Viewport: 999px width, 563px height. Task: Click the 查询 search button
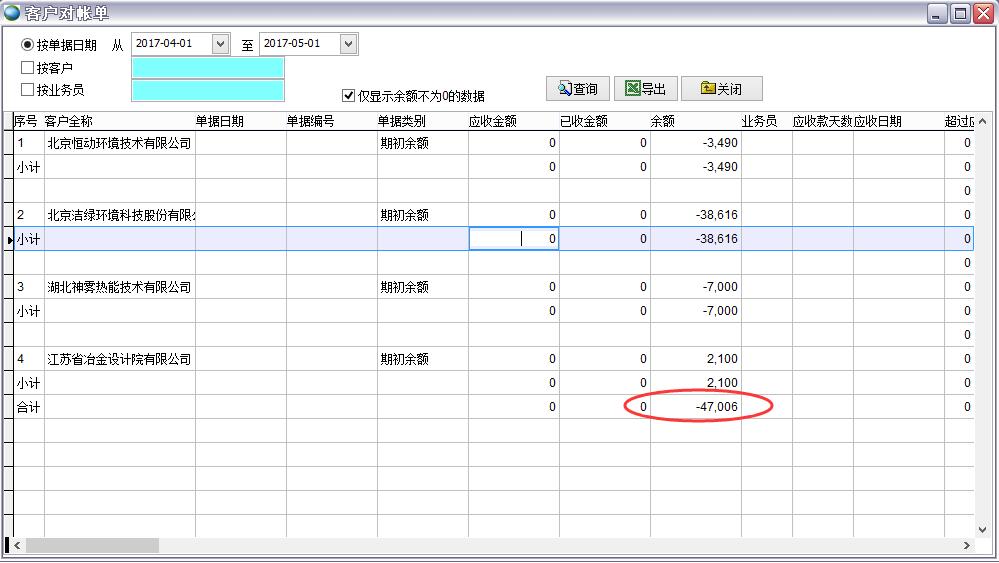tap(577, 89)
